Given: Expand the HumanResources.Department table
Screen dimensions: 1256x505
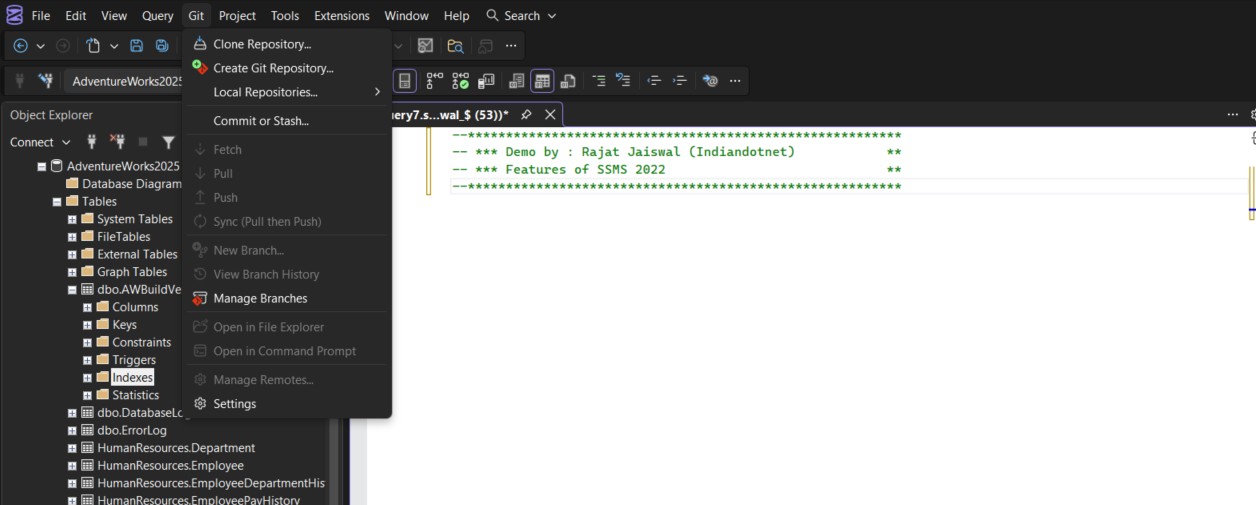Looking at the screenshot, I should tap(72, 448).
